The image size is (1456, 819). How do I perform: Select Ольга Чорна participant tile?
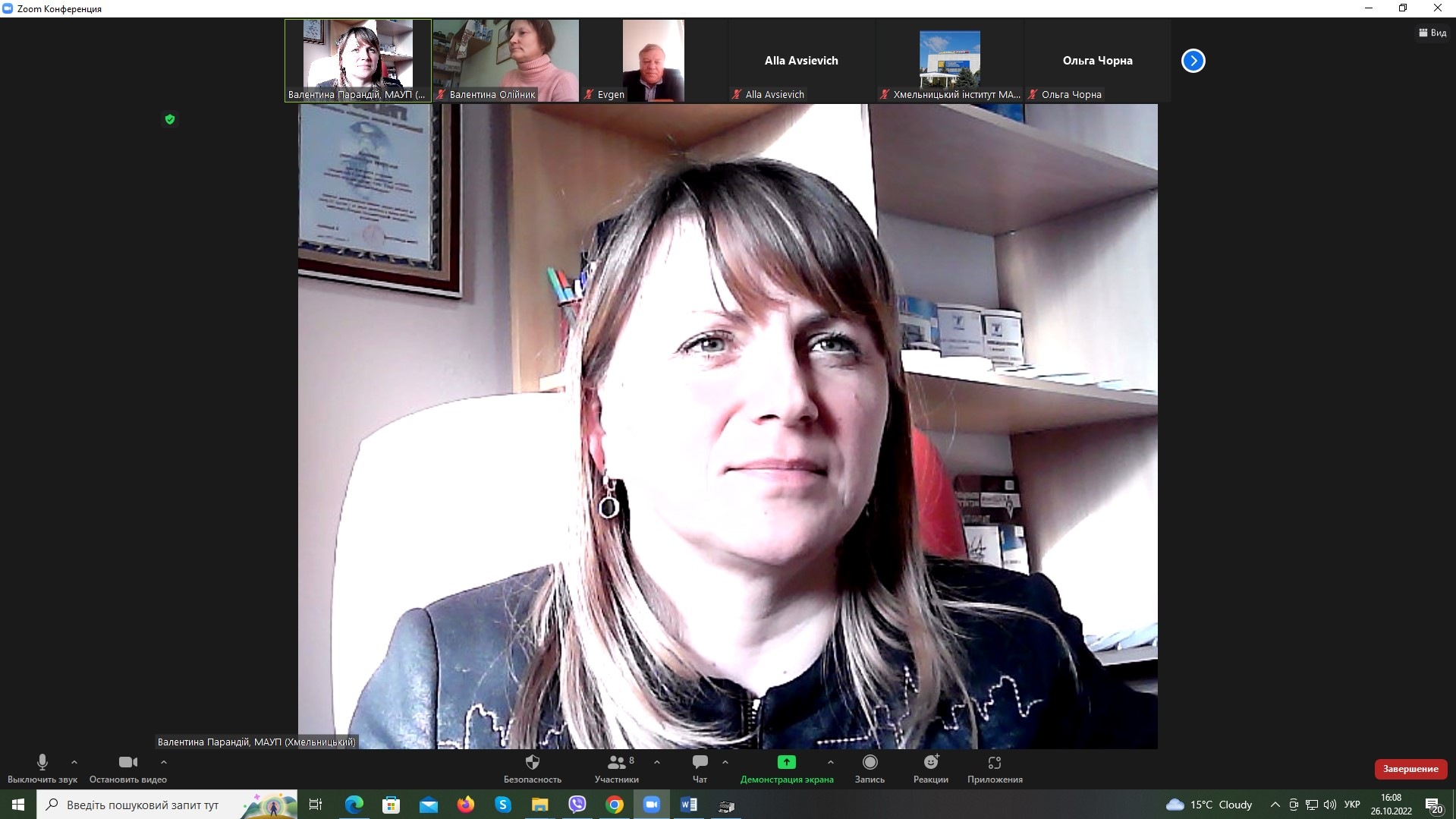click(x=1098, y=61)
